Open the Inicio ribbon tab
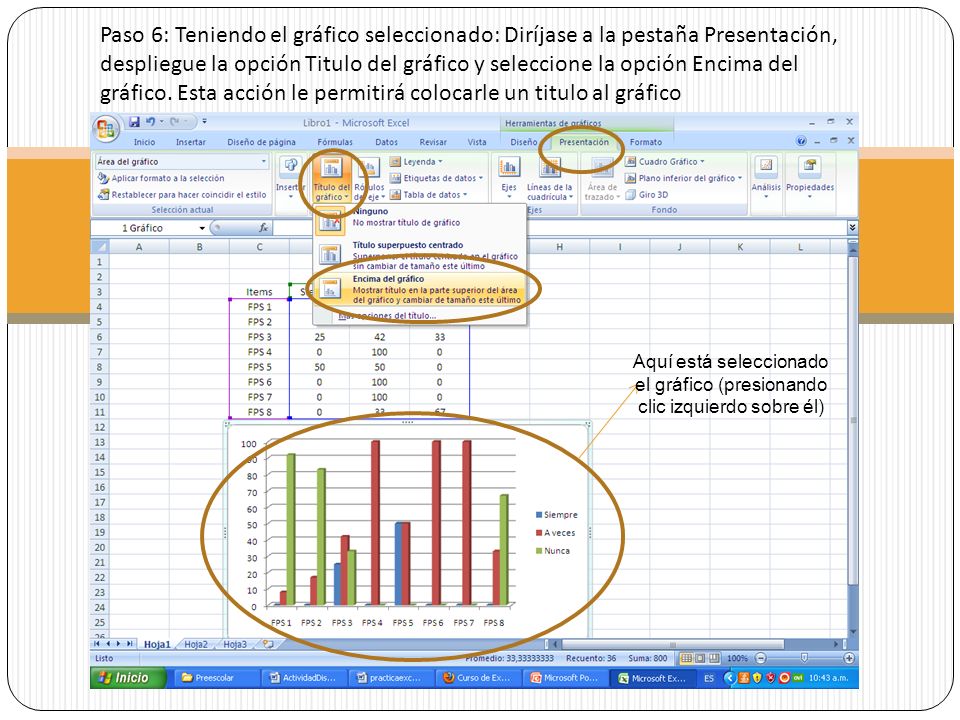Viewport: 960px width, 720px height. (x=144, y=142)
